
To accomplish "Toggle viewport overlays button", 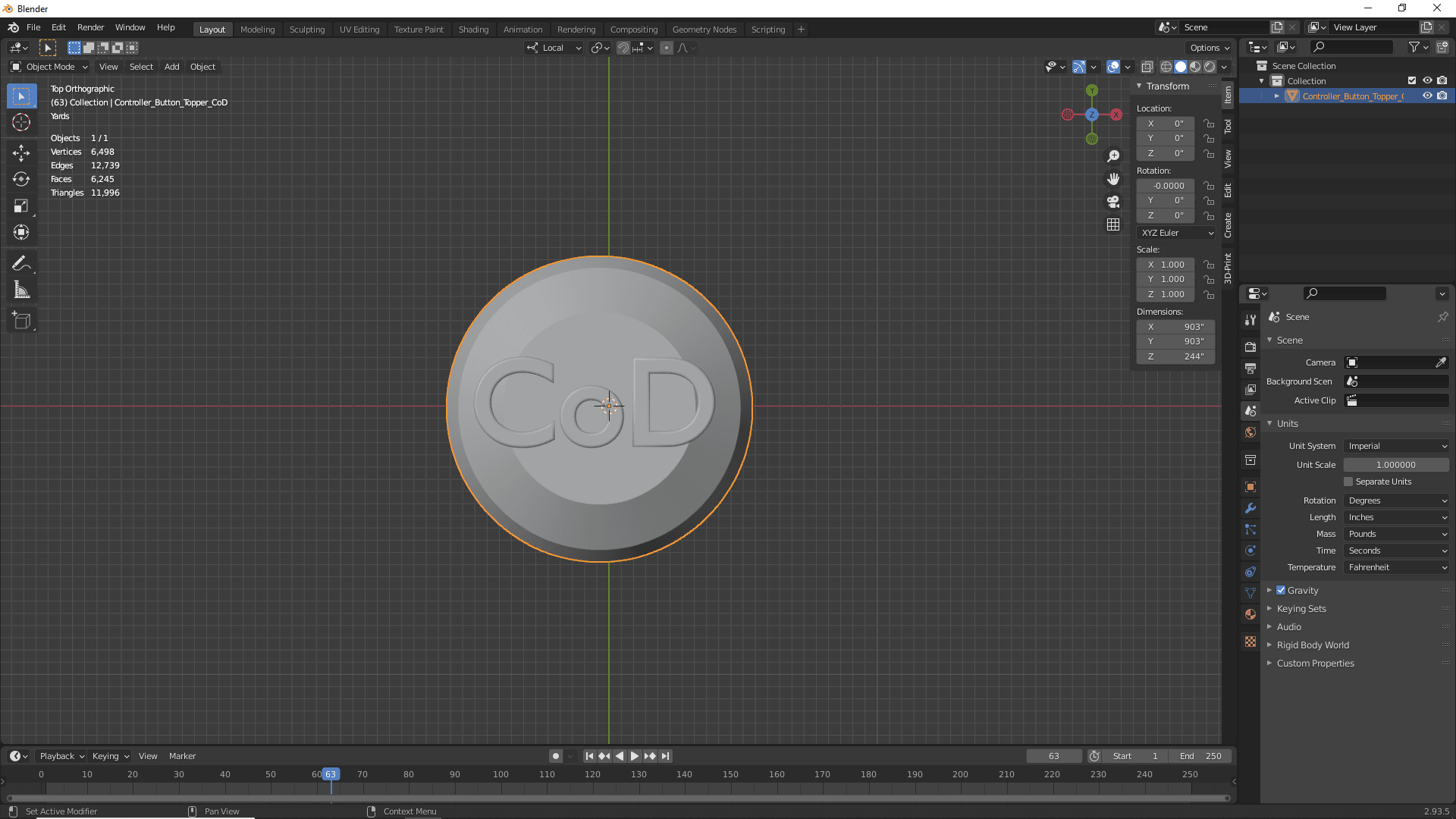I will (1113, 67).
